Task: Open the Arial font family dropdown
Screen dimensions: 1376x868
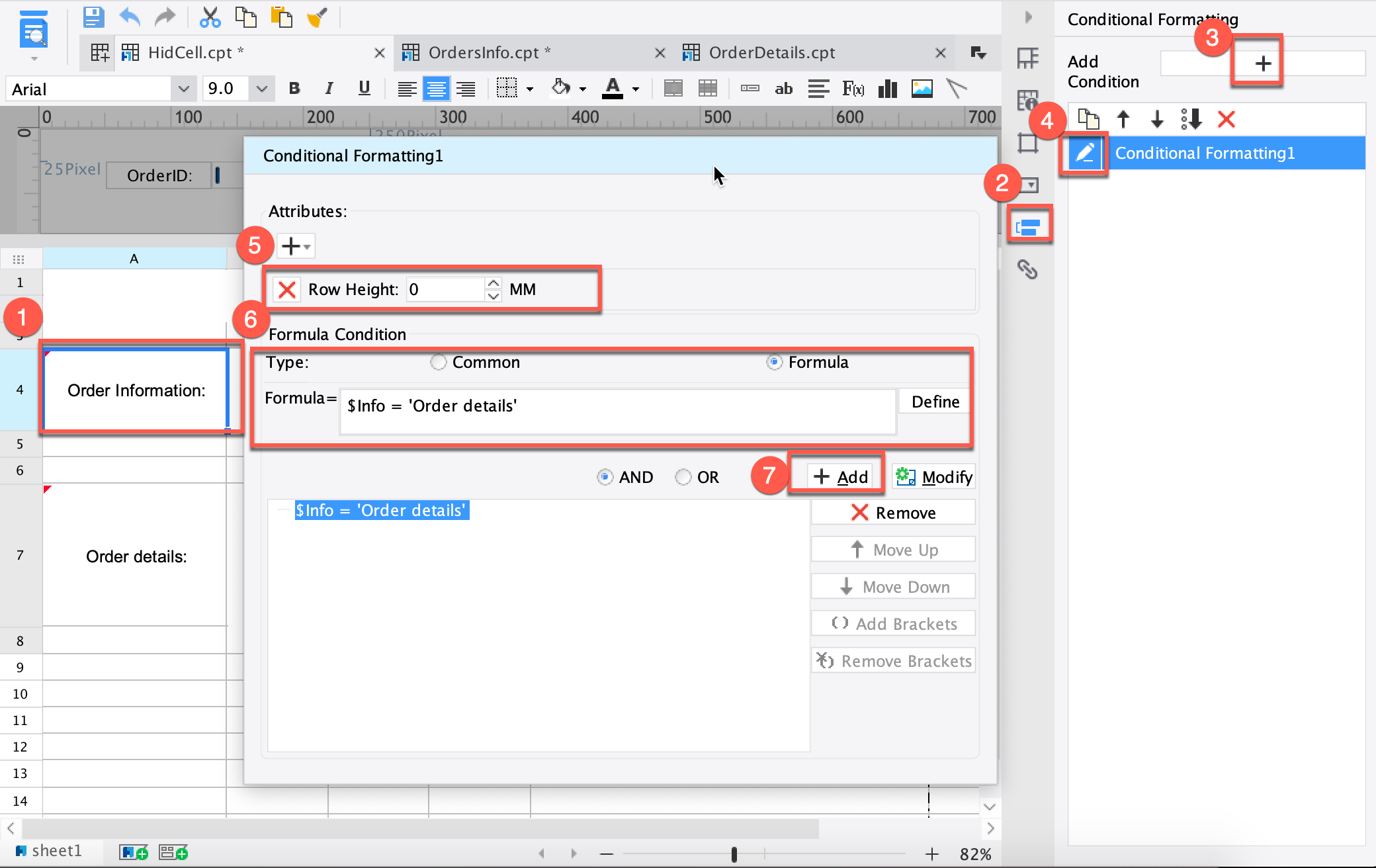Action: tap(183, 88)
